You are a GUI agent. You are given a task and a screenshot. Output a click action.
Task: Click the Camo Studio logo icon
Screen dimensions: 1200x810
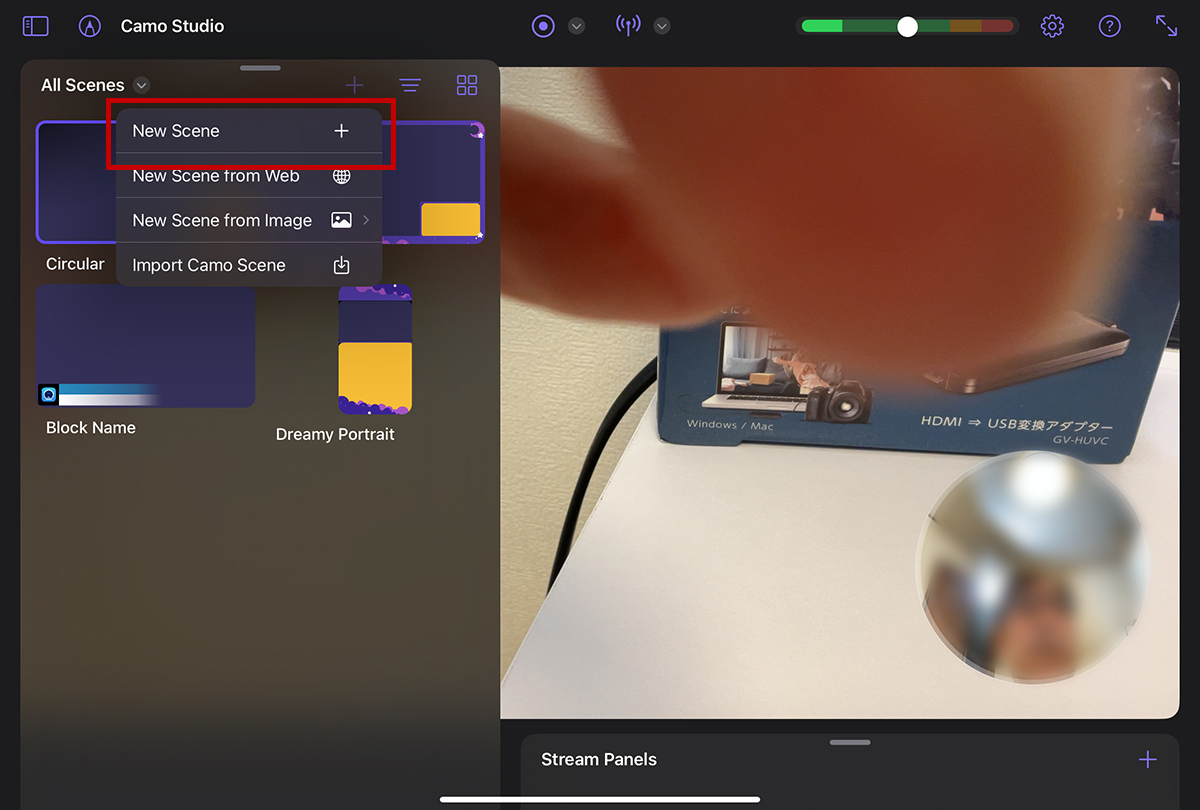click(x=90, y=26)
